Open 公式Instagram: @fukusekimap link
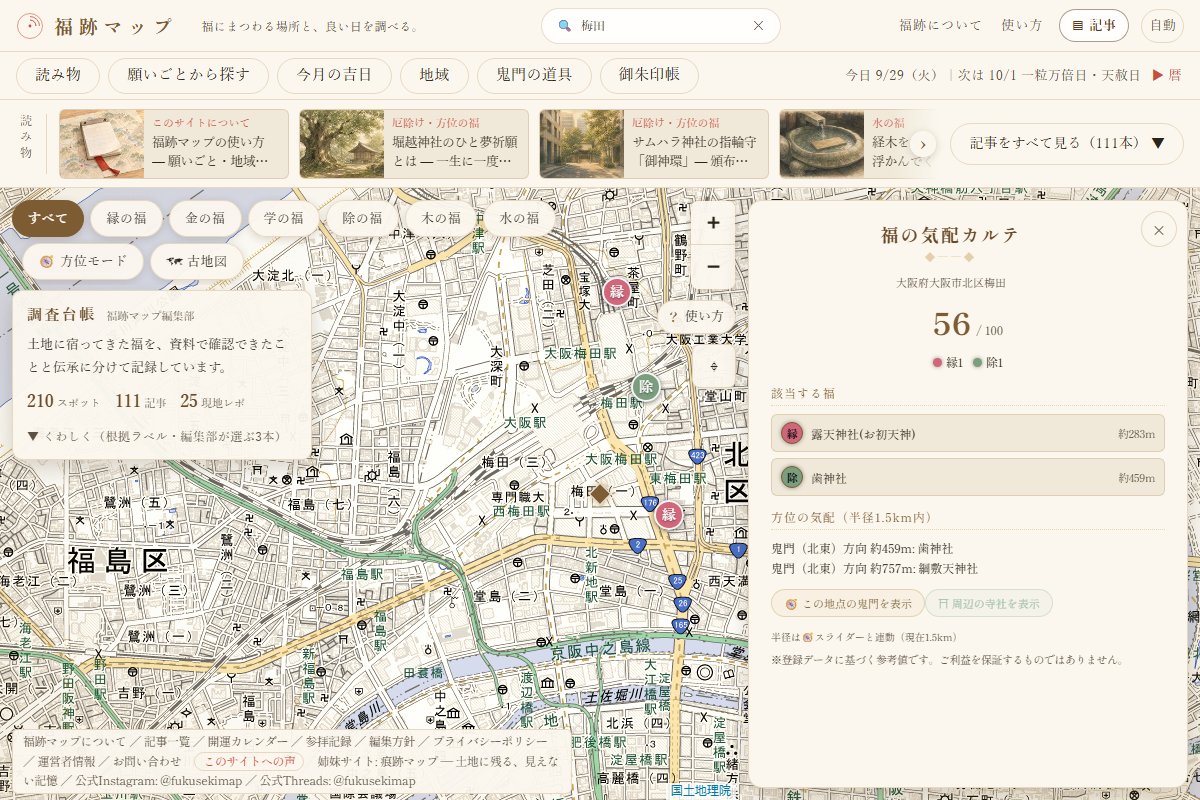Image resolution: width=1200 pixels, height=800 pixels. 160,780
